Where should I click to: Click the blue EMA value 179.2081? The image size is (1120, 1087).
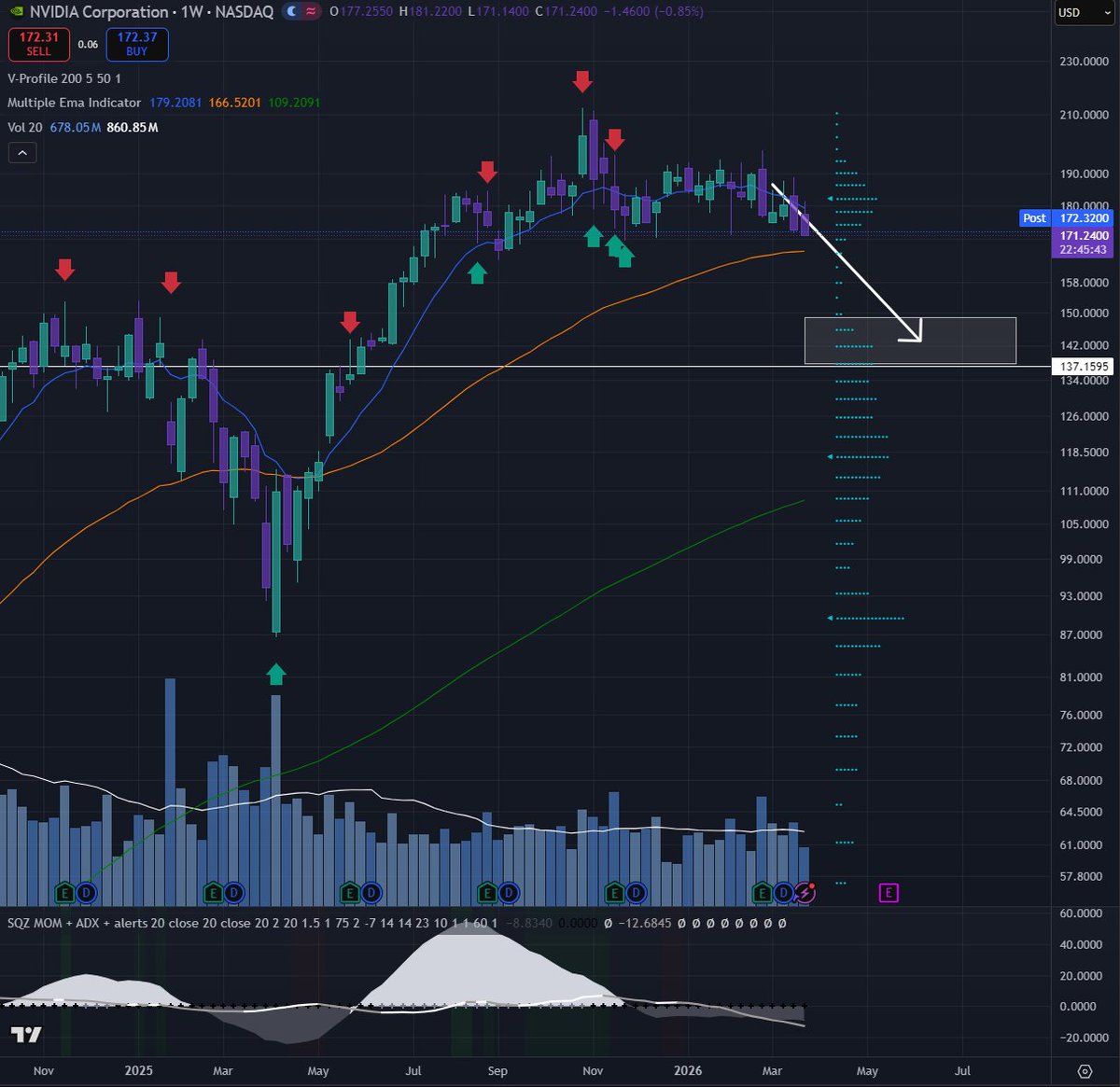[175, 103]
